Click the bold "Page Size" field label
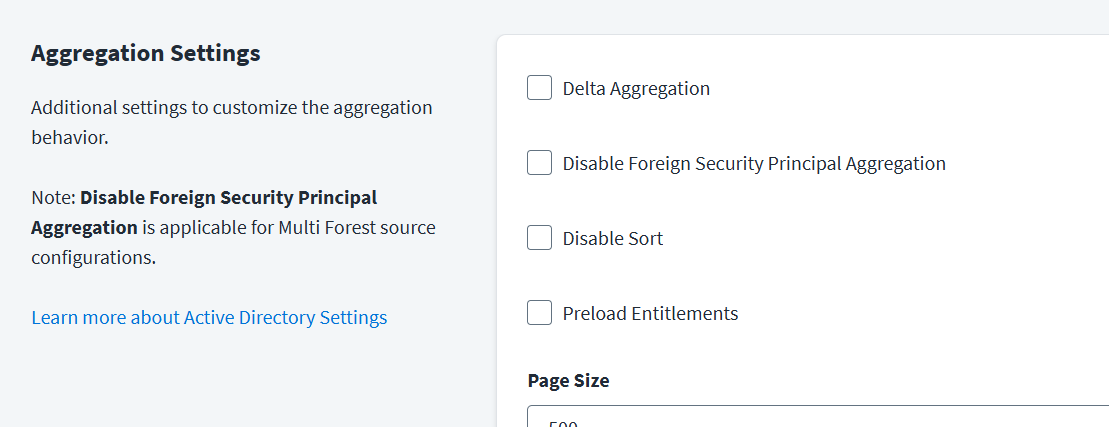This screenshot has height=427, width=1109. [568, 380]
